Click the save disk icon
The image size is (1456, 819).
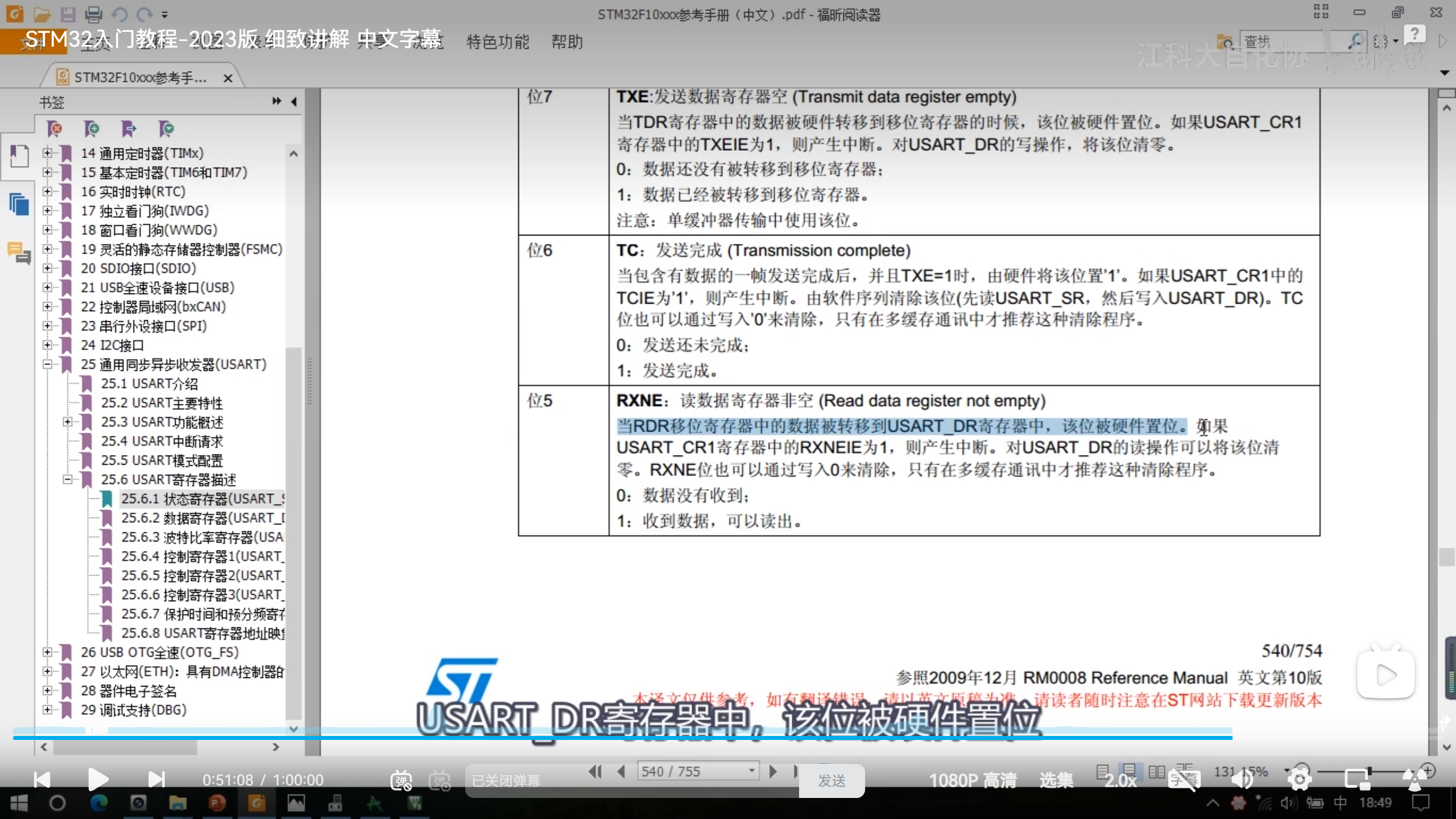(68, 14)
